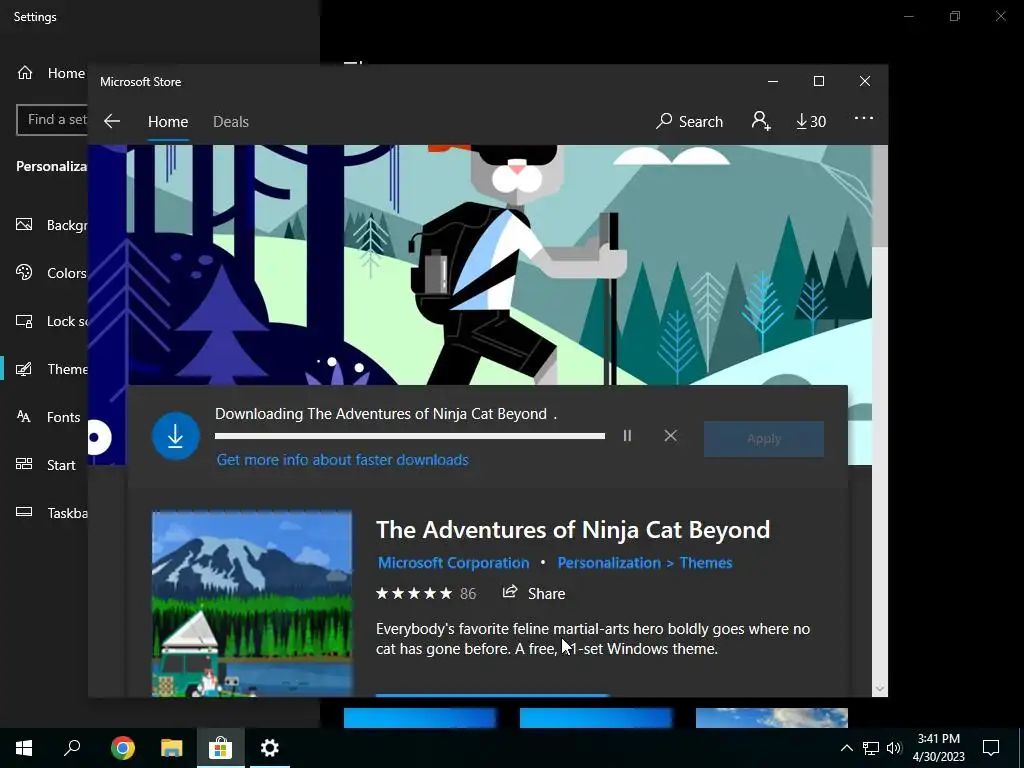Open the 3:41 PM clock and calendar
This screenshot has height=768, width=1024.
point(938,748)
